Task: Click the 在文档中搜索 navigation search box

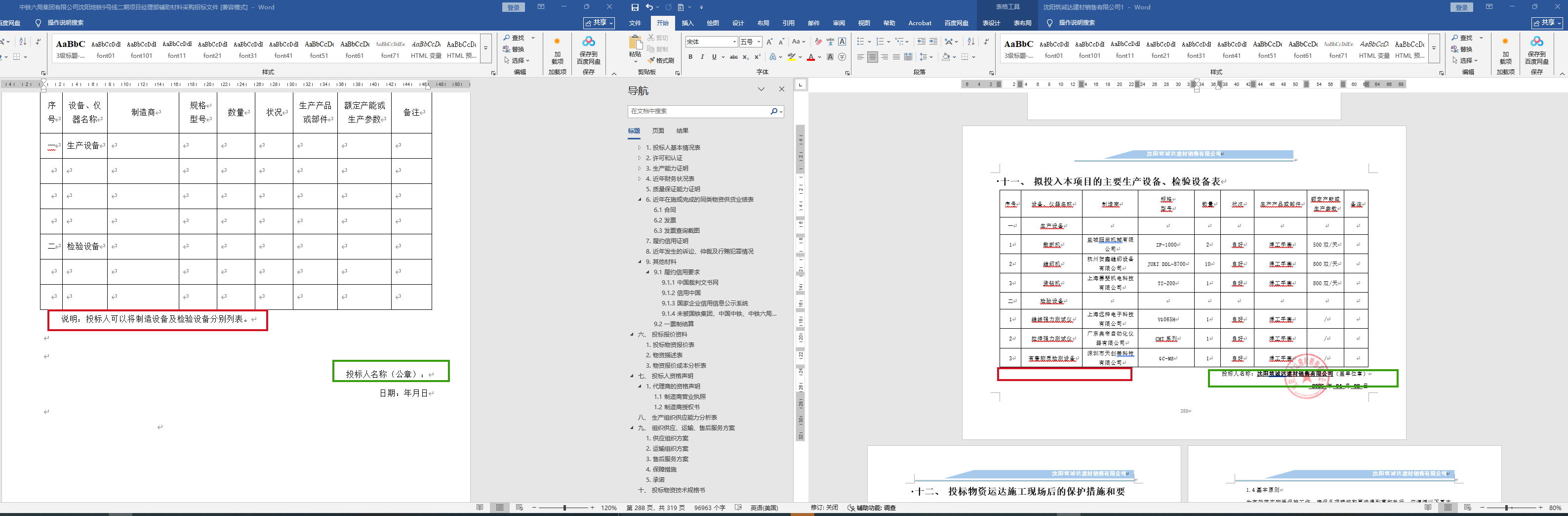Action: coord(699,111)
